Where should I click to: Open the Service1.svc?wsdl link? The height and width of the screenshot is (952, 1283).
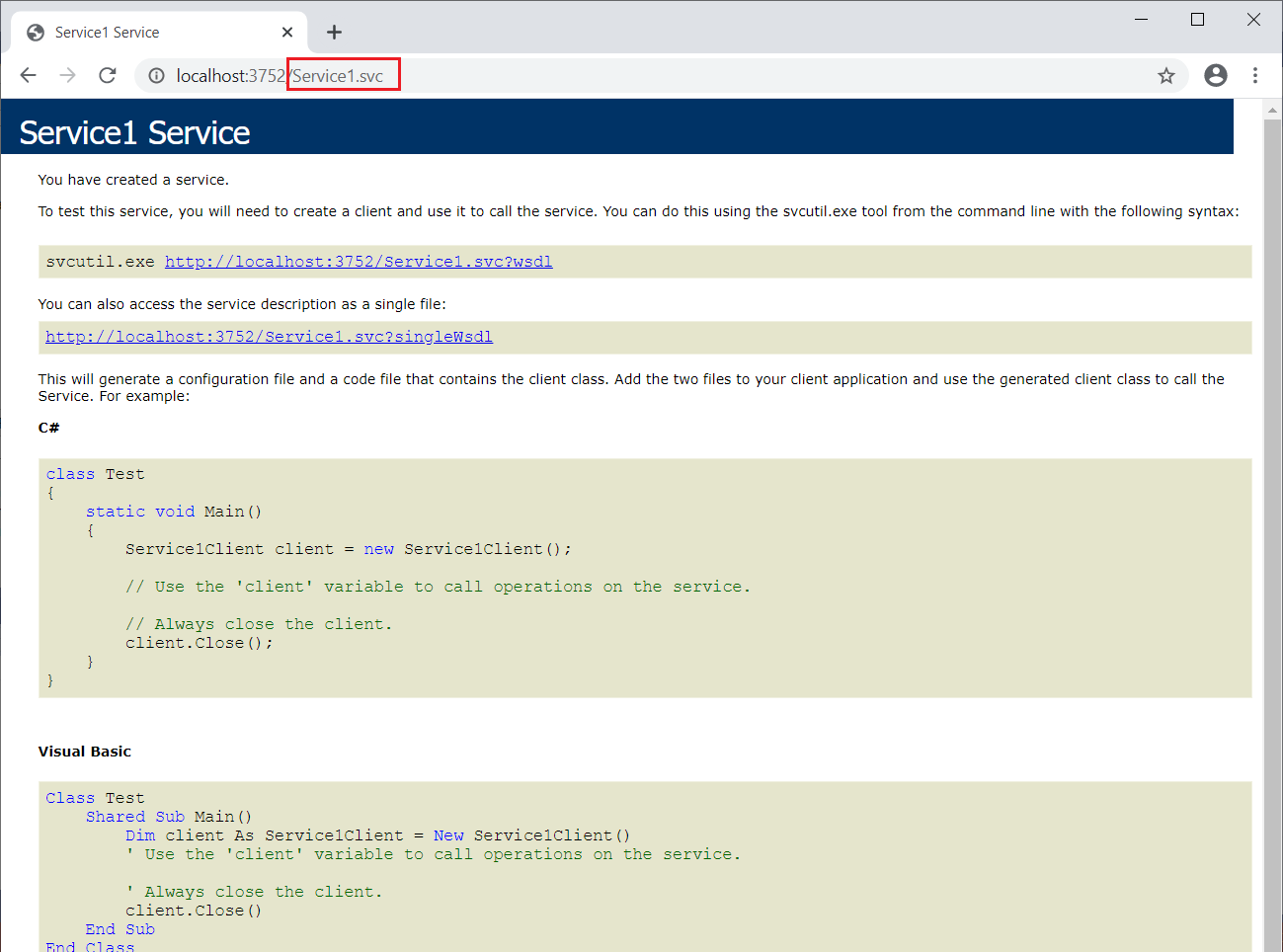click(x=359, y=262)
